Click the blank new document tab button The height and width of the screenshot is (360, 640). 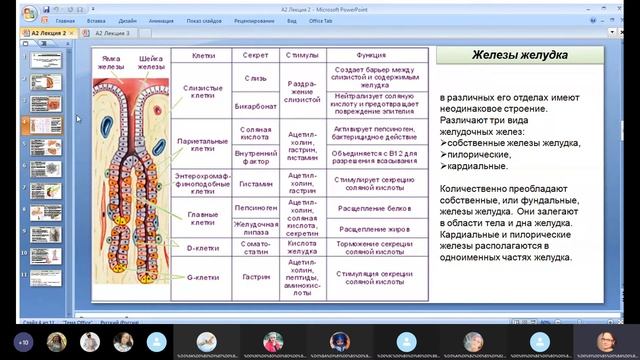click(145, 33)
